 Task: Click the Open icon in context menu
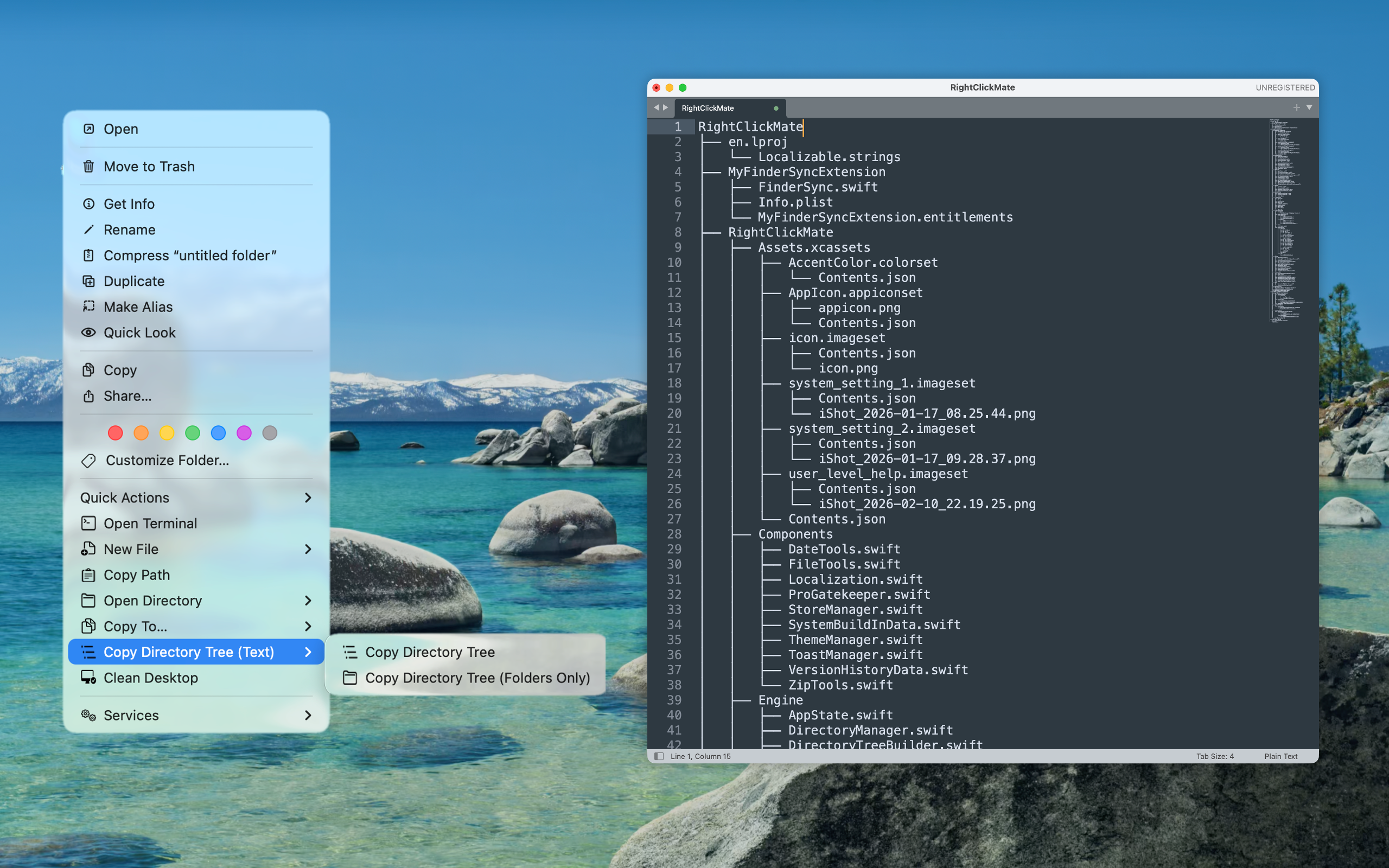[x=88, y=129]
